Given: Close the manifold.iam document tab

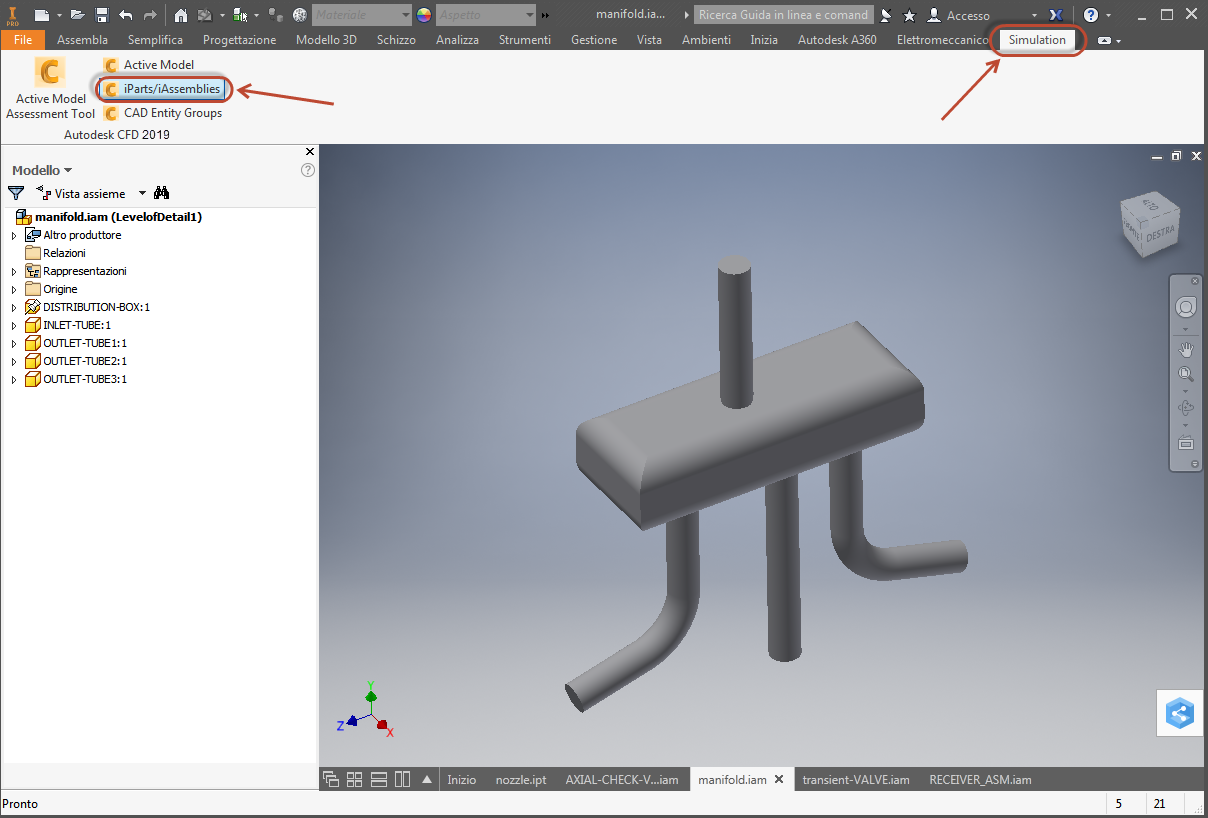Looking at the screenshot, I should (779, 779).
